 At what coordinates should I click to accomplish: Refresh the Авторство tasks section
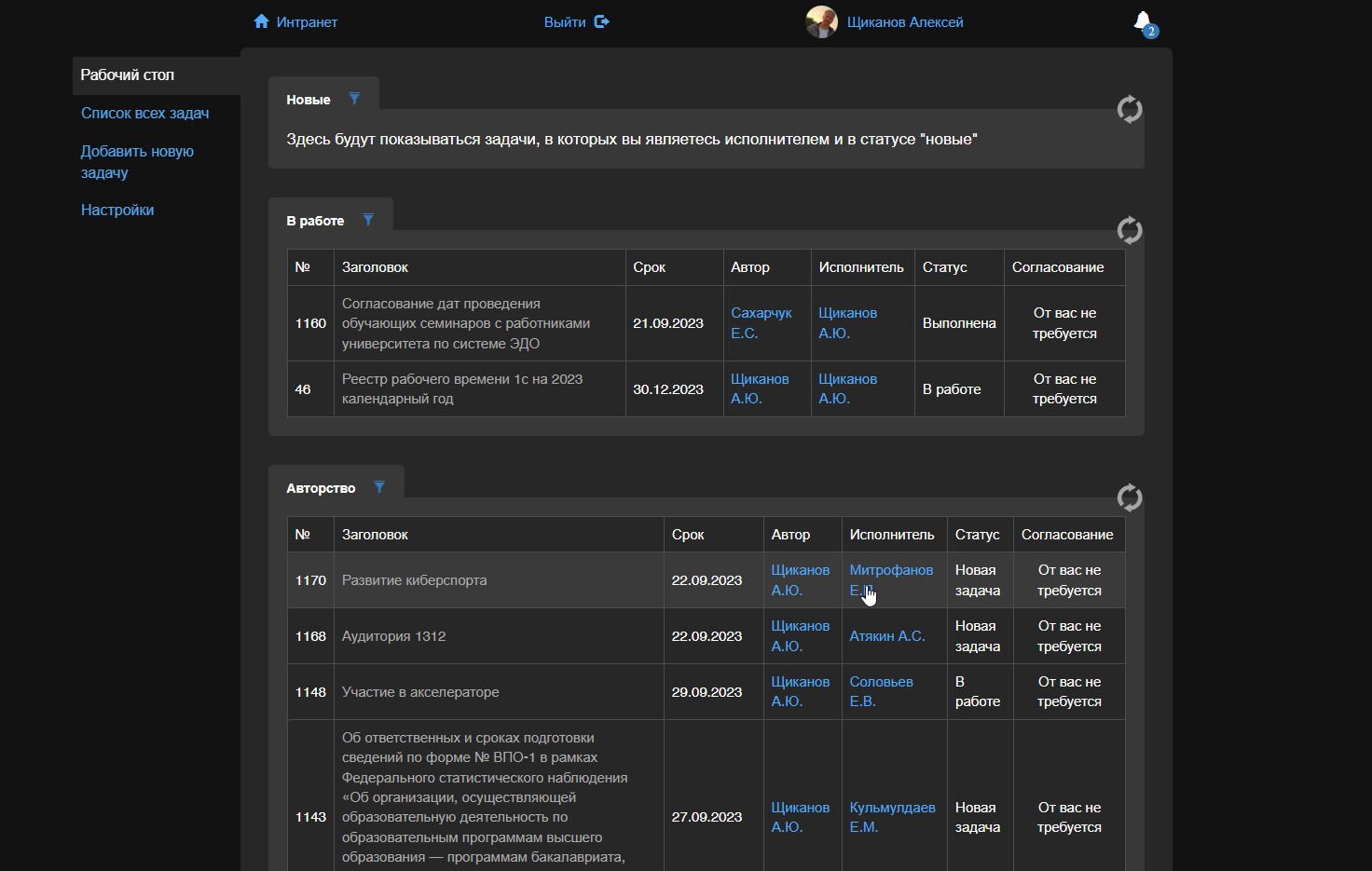pos(1130,498)
